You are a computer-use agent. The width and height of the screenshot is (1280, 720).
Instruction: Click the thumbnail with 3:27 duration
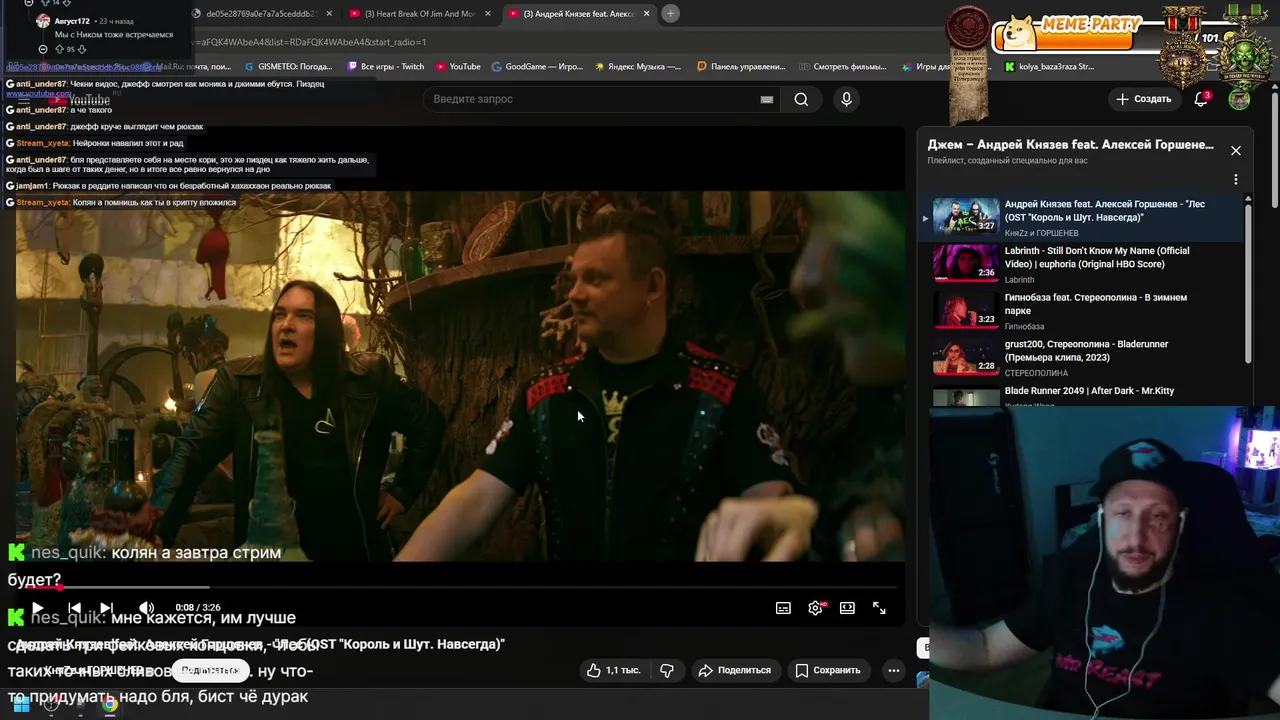click(966, 217)
